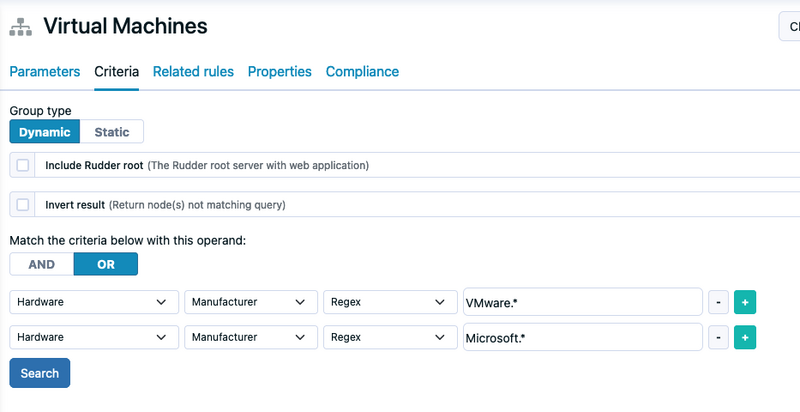800x412 pixels.
Task: Check the Include Rudder root checkbox
Action: pyautogui.click(x=22, y=165)
